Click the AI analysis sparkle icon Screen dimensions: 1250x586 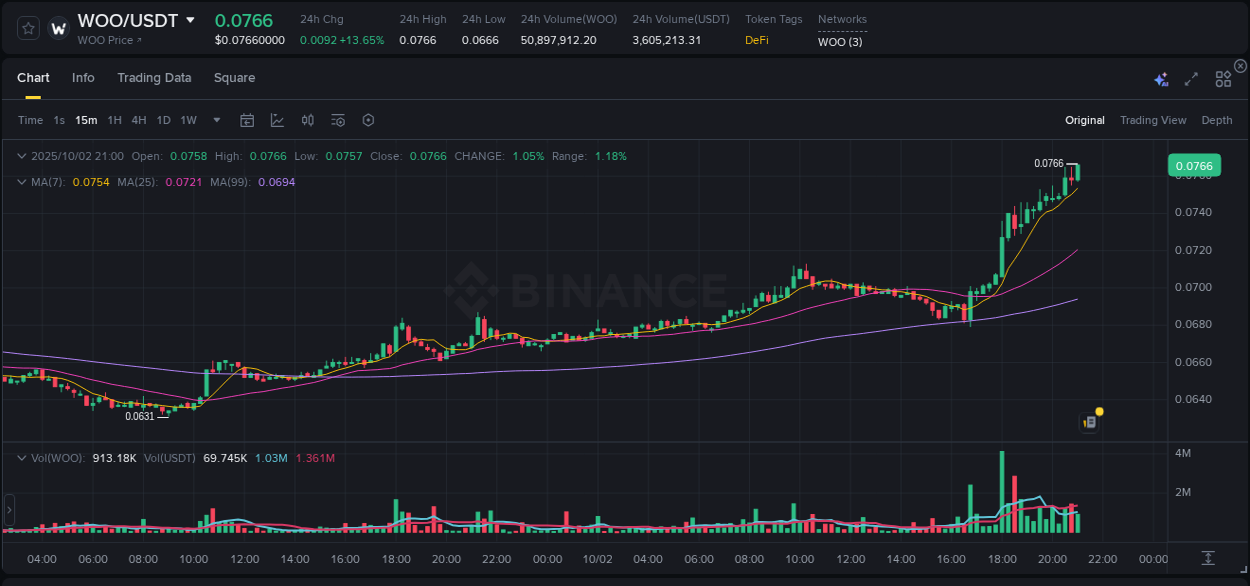(1160, 78)
